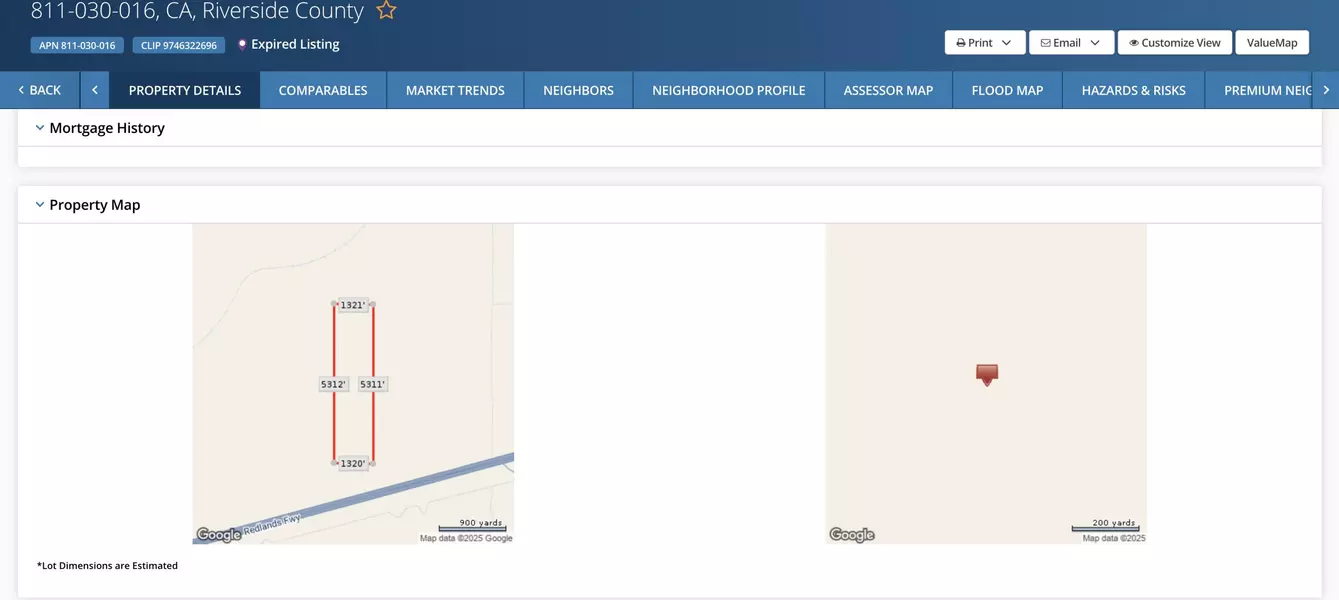Screen dimensions: 1339x600
Task: Collapse the Mortgage History section
Action: pos(39,126)
